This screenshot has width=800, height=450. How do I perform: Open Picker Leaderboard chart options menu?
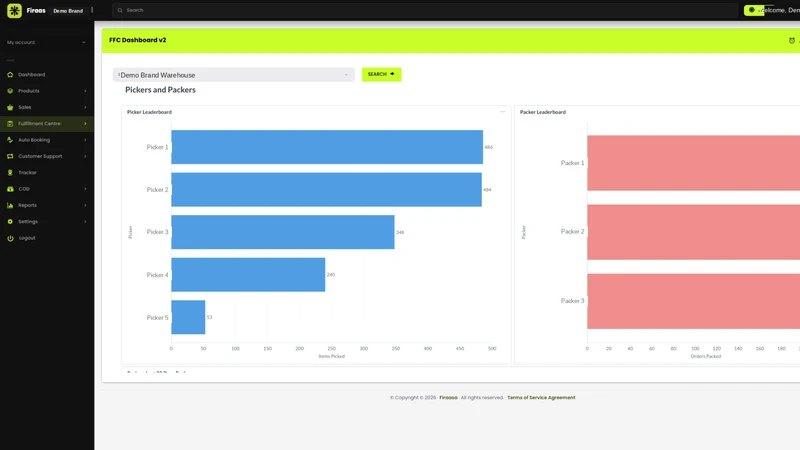tap(502, 112)
